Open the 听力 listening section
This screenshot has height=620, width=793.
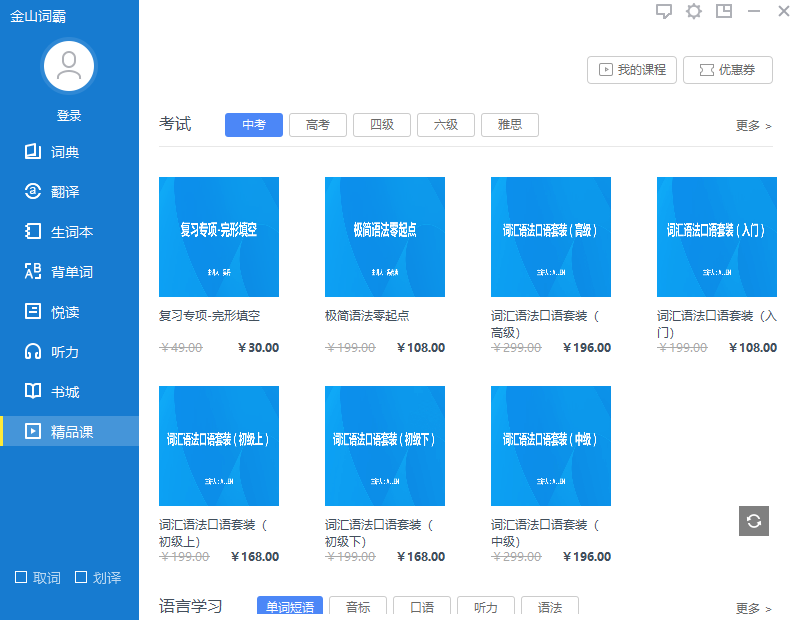click(64, 352)
